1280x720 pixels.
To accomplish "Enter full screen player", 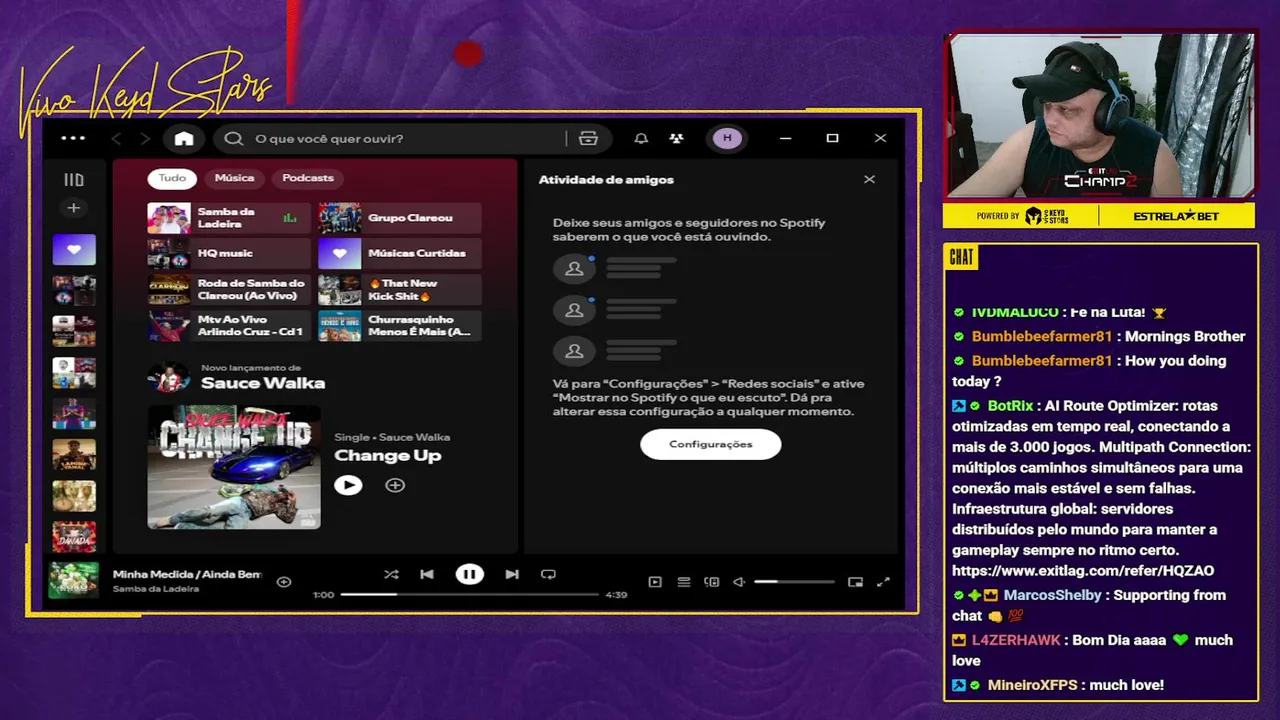I will pyautogui.click(x=883, y=581).
